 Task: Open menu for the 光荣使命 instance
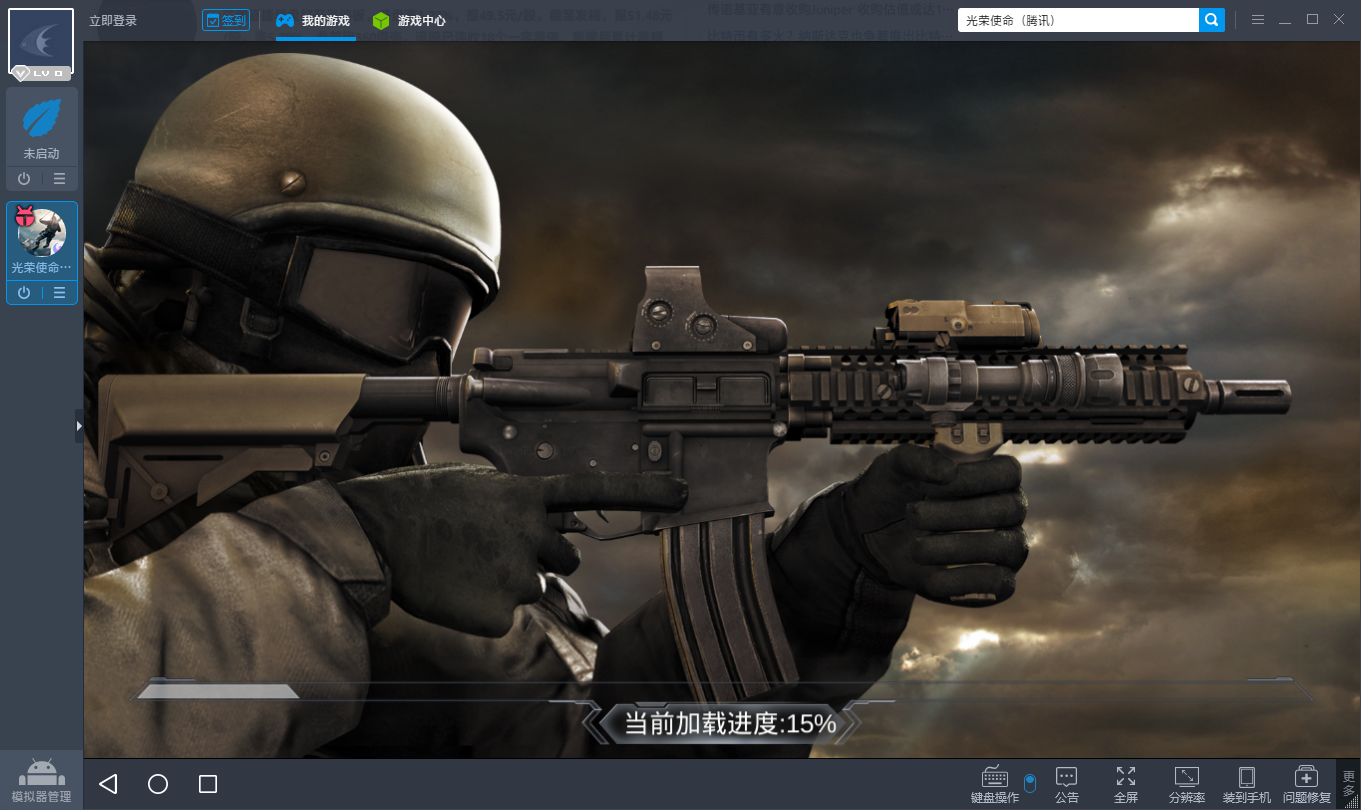(60, 292)
